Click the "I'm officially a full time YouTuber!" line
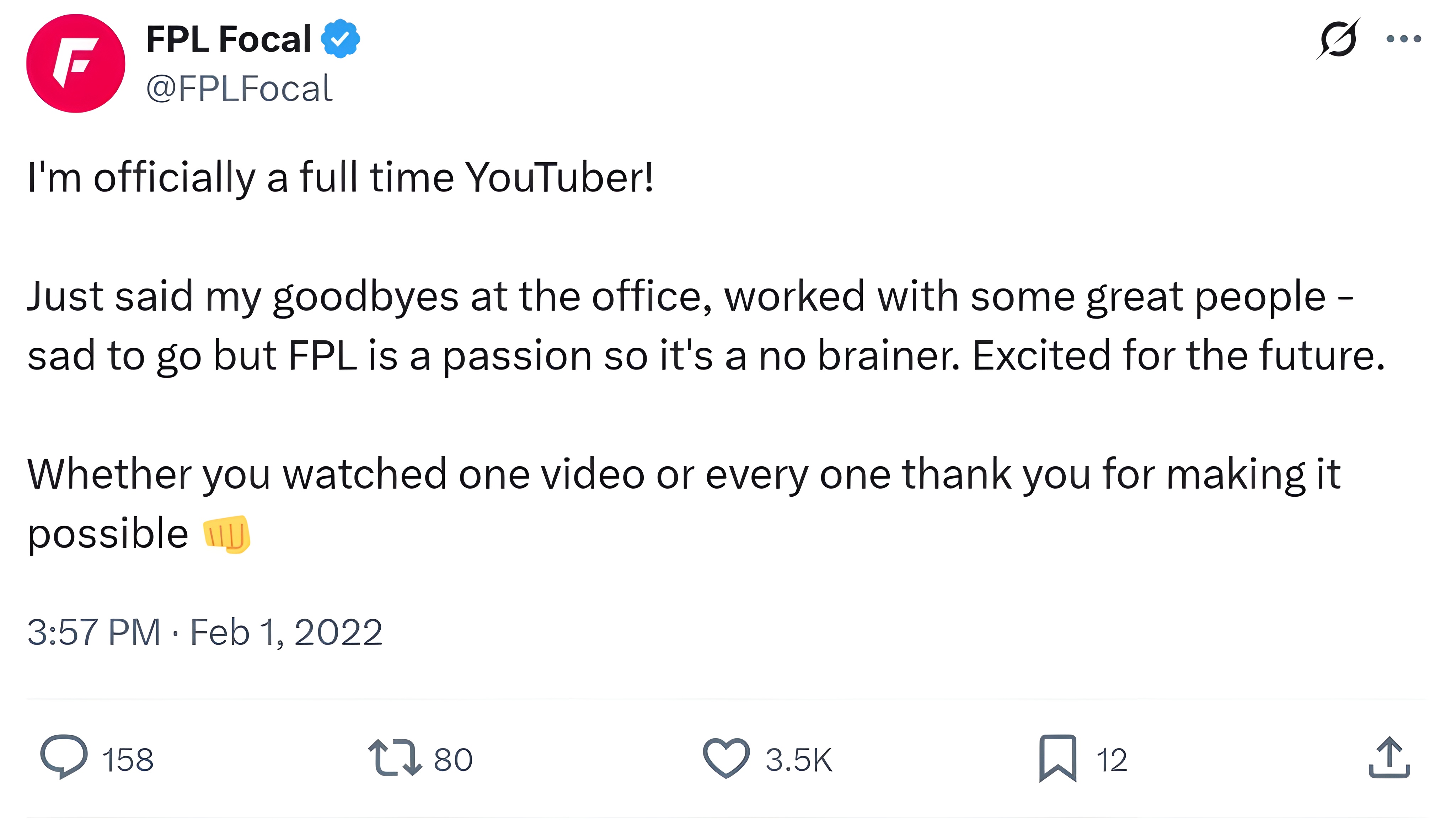 [x=341, y=177]
